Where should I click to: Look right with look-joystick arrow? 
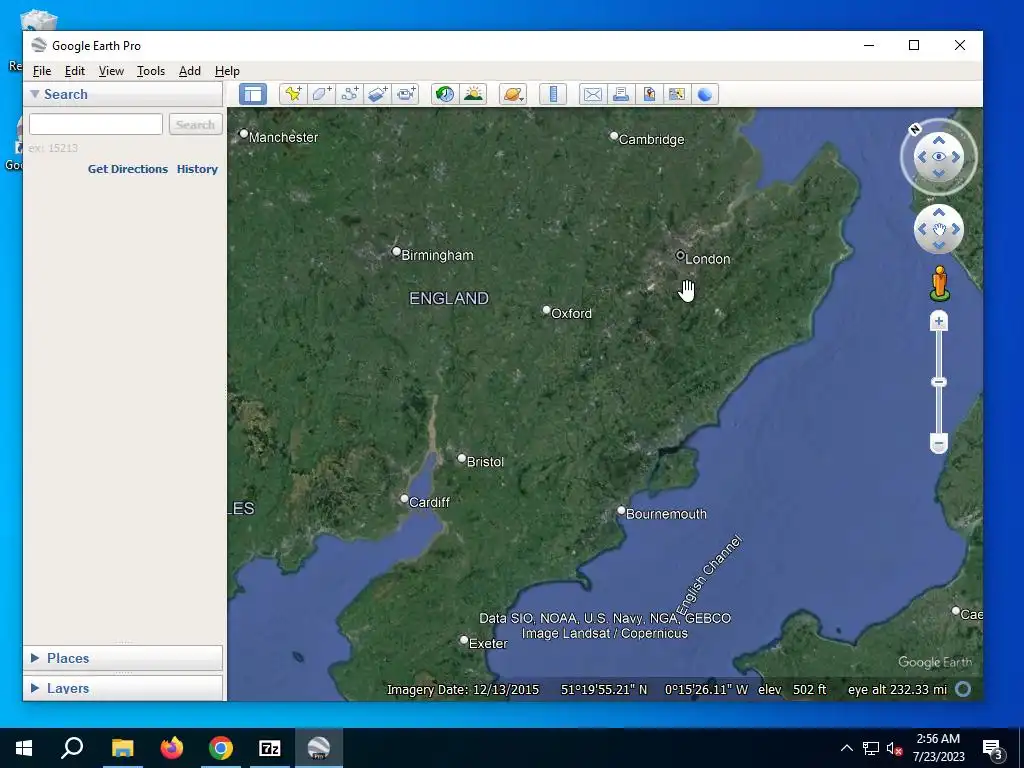click(955, 157)
